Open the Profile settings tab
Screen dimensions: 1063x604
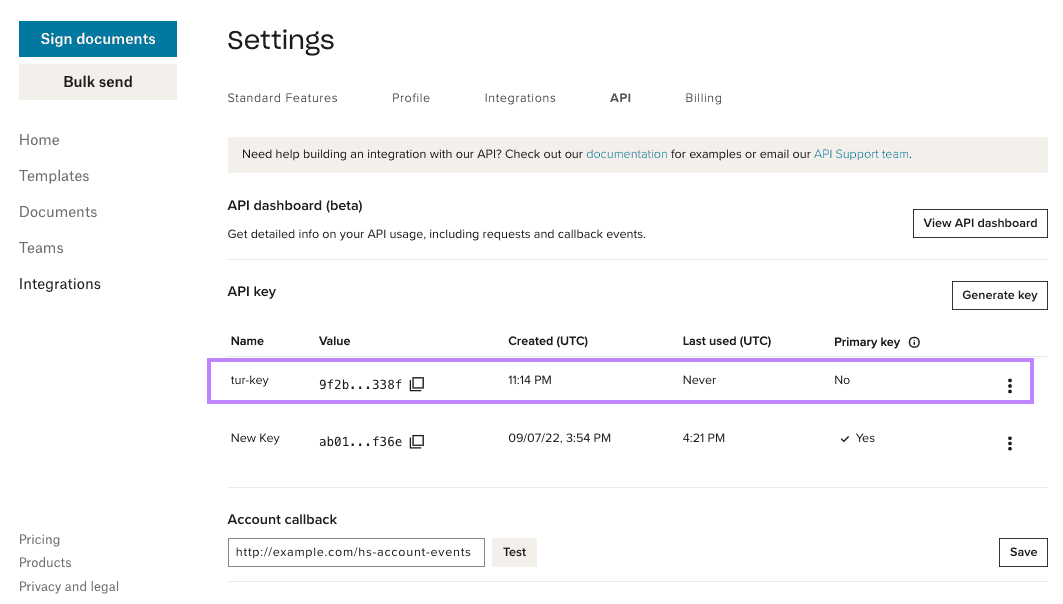410,97
